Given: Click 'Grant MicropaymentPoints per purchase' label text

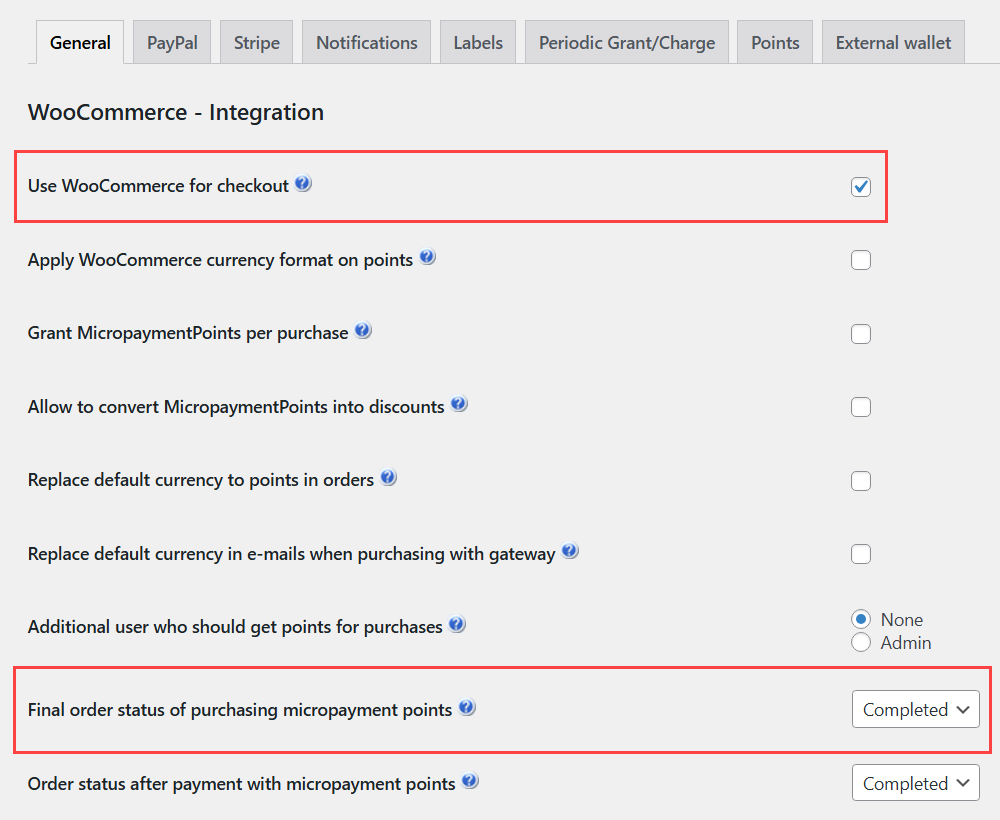Looking at the screenshot, I should click(x=188, y=333).
